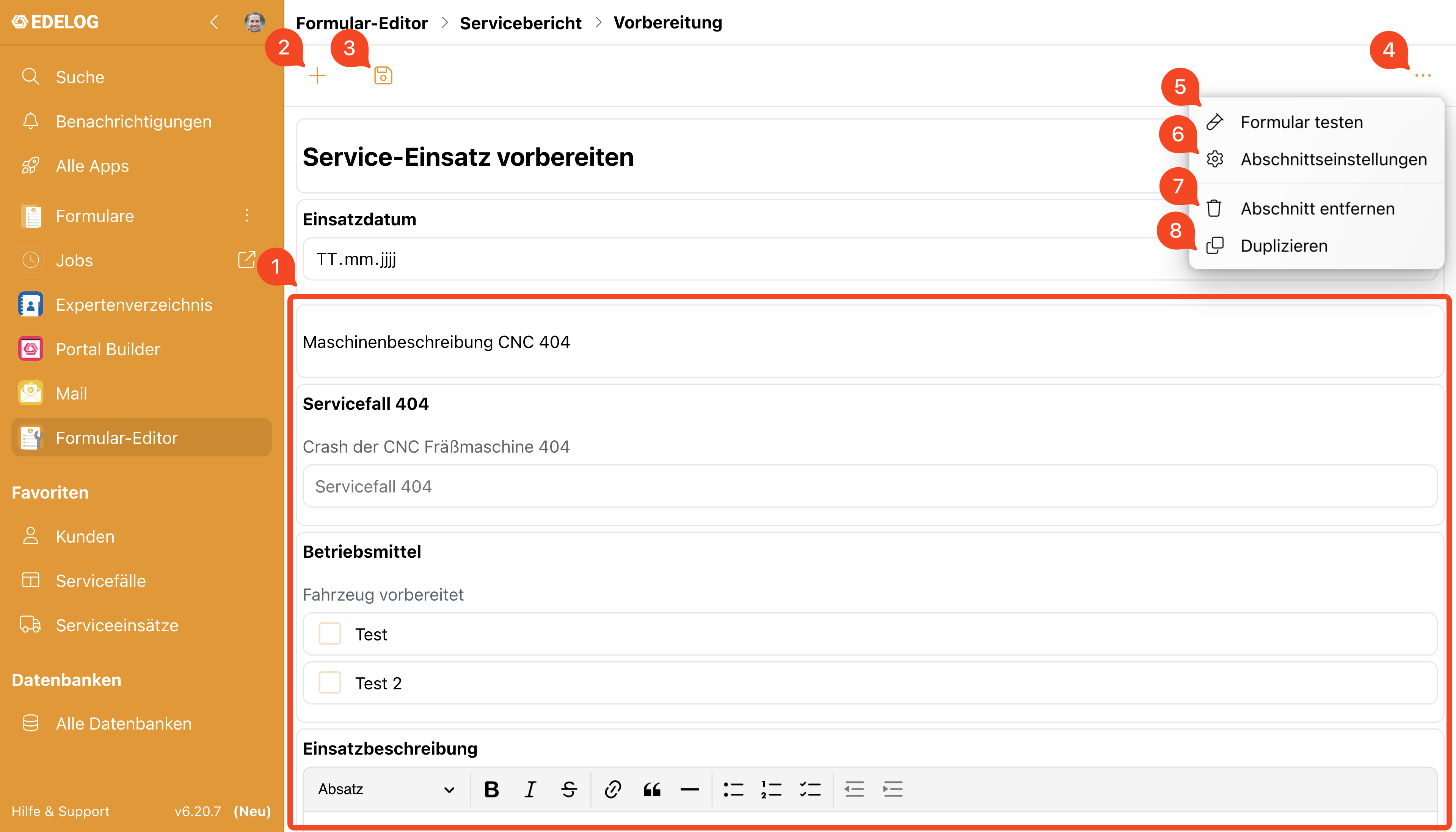Click the (Neu) version link
The image size is (1456, 832).
[253, 811]
